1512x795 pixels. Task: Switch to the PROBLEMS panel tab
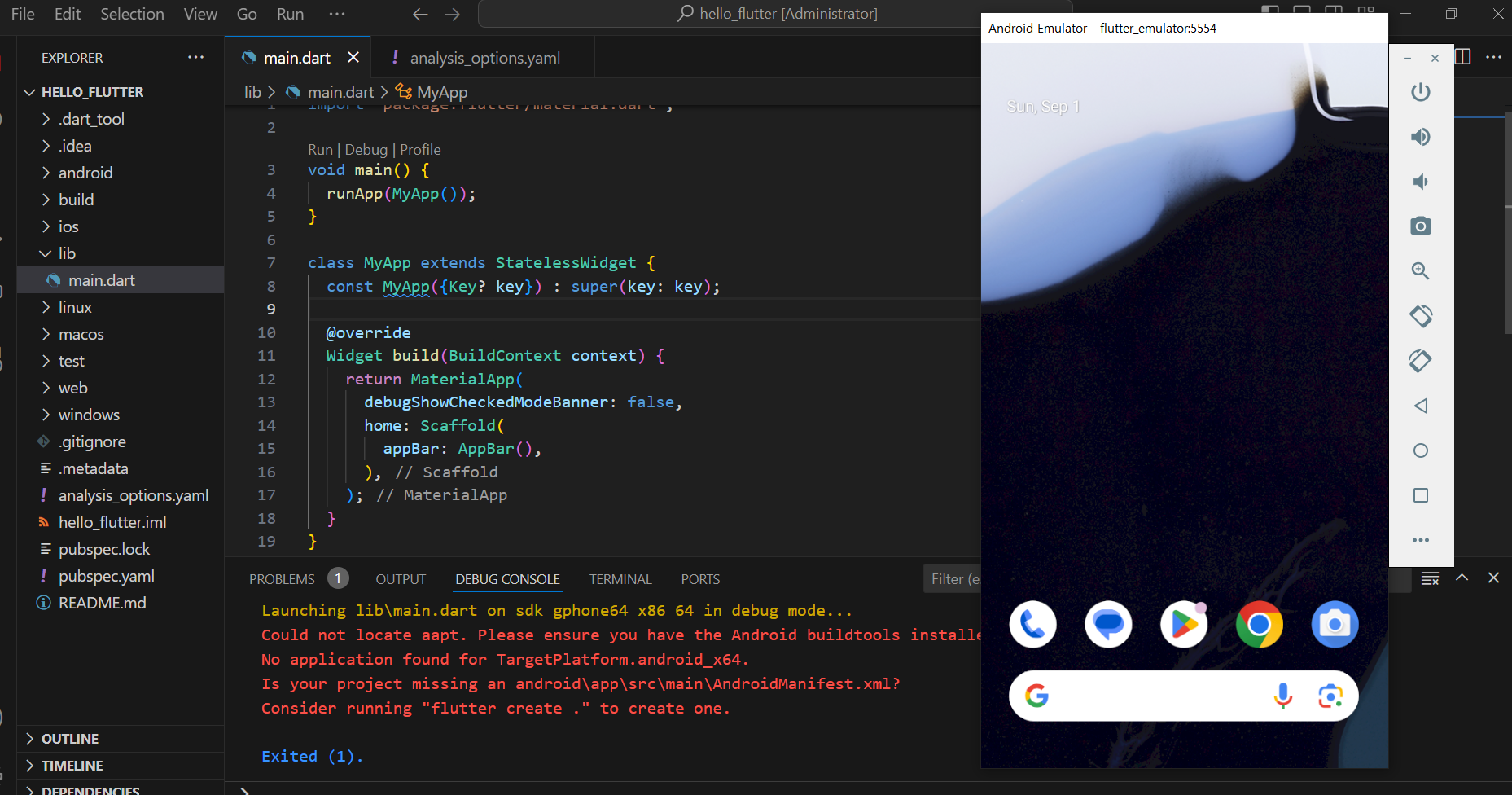point(282,579)
